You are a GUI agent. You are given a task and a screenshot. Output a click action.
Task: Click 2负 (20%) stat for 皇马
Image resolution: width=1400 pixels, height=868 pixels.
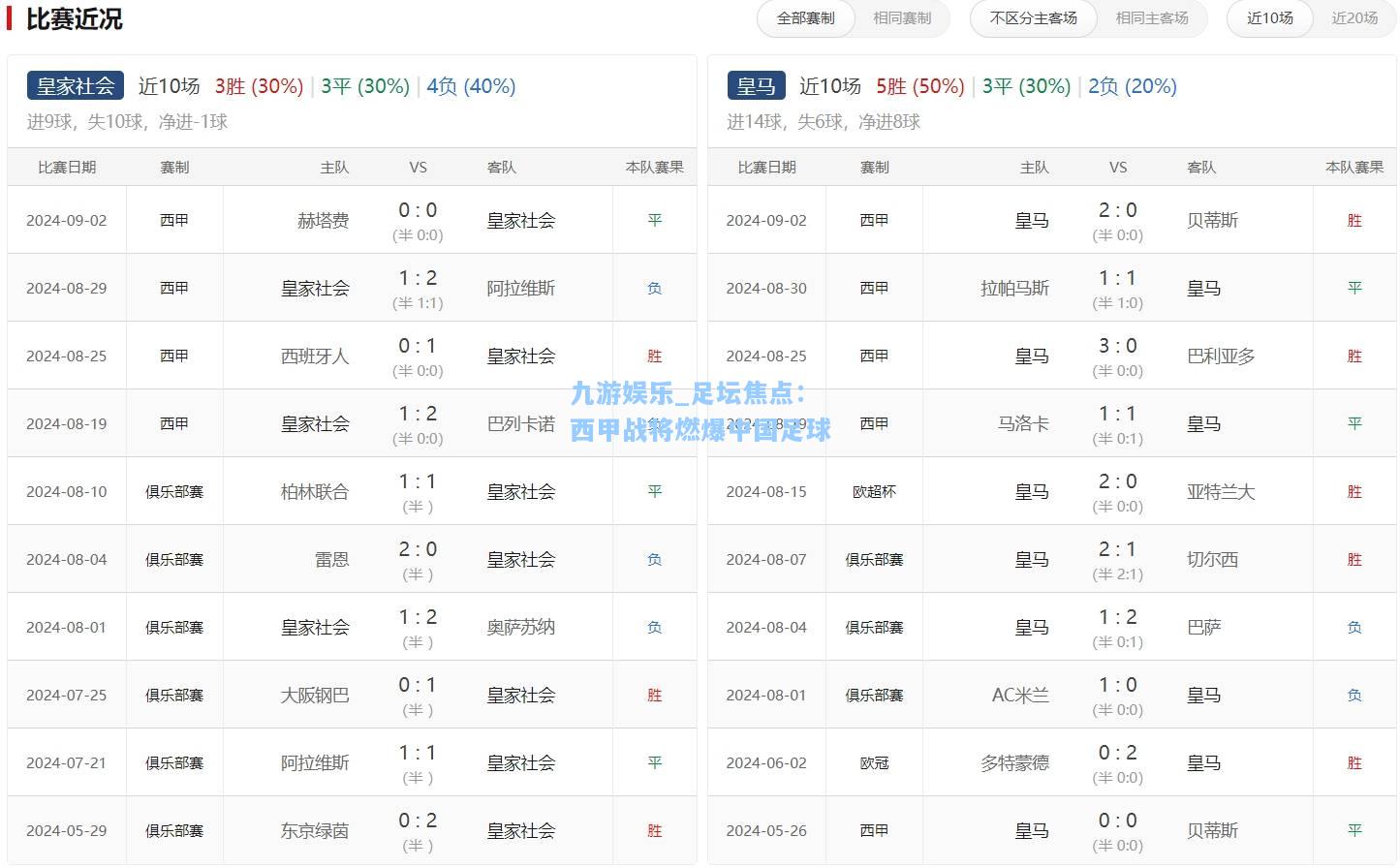click(1133, 86)
